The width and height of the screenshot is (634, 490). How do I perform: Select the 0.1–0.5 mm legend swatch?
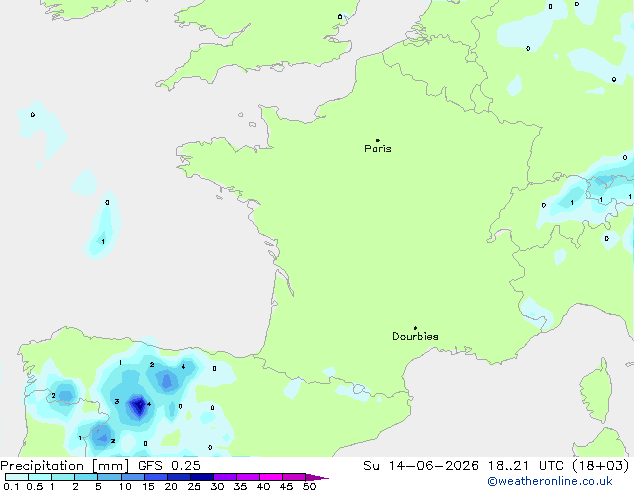17,477
